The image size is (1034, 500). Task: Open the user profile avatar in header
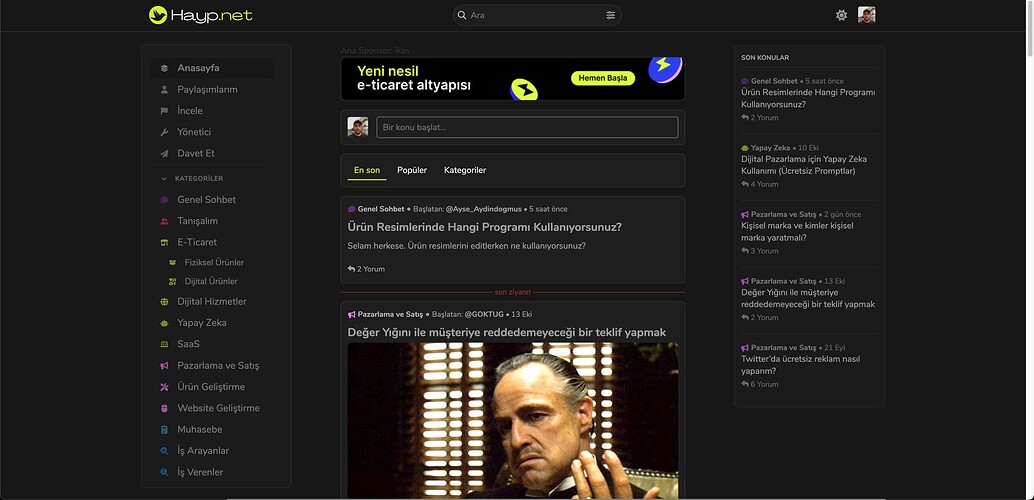[x=866, y=15]
